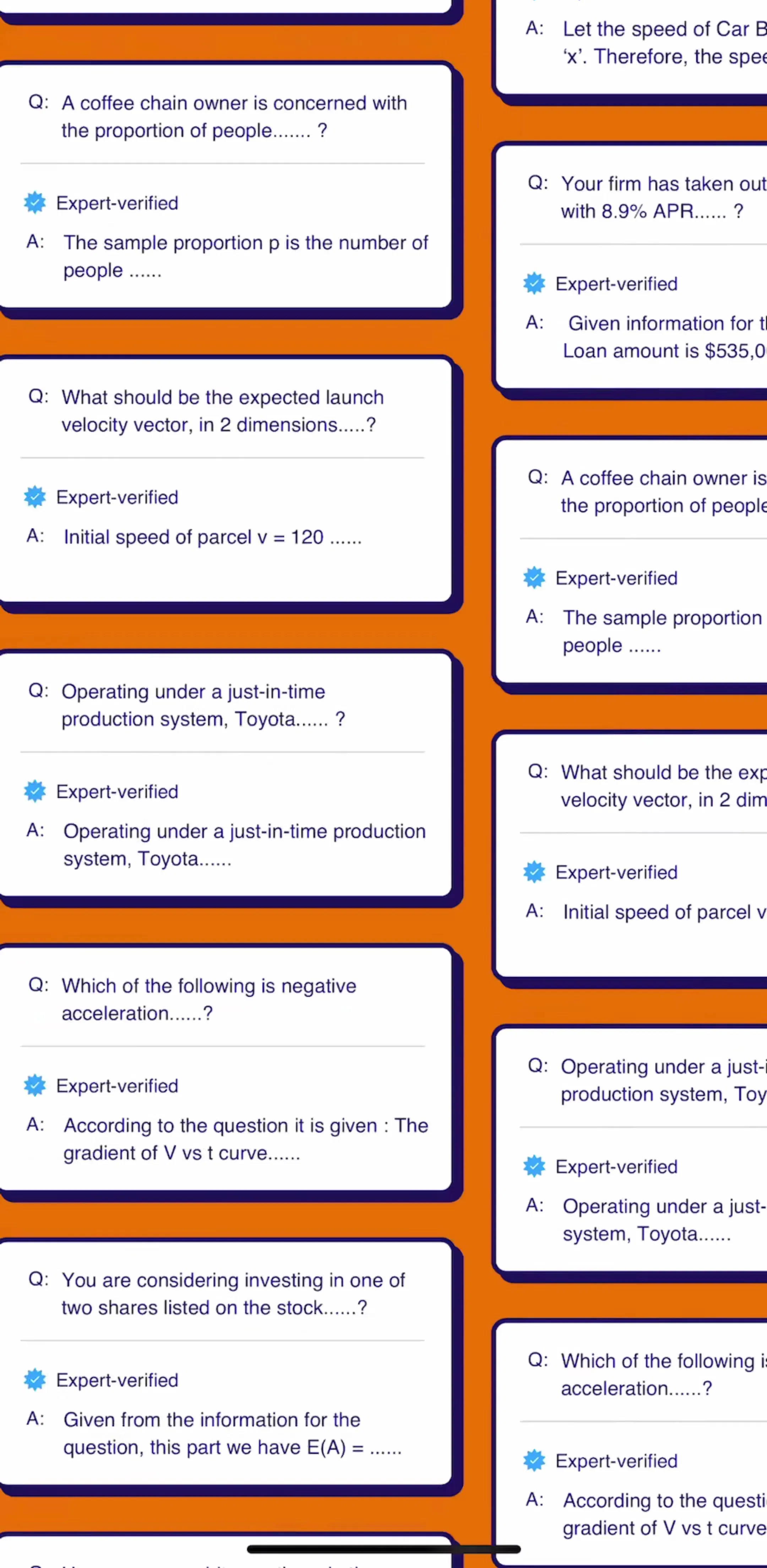Open the left-column negative acceleration question
The height and width of the screenshot is (1568, 767).
(x=209, y=999)
